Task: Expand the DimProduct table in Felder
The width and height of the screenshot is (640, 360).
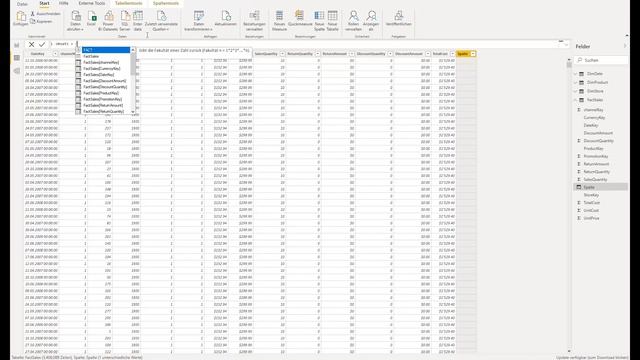Action: pyautogui.click(x=576, y=82)
